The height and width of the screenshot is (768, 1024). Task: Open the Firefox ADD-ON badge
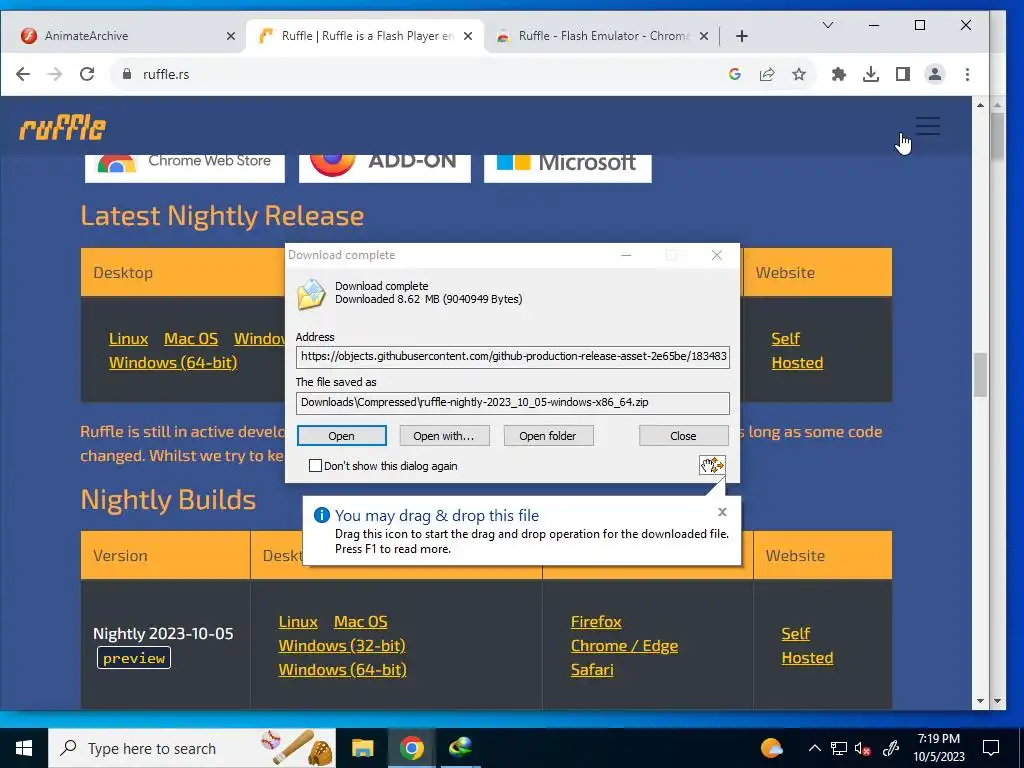click(x=385, y=168)
